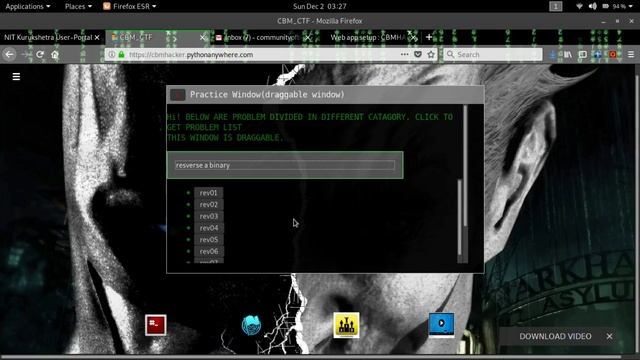The height and width of the screenshot is (360, 640).
Task: Click the Pocket save icon in the address bar
Action: tap(418, 54)
